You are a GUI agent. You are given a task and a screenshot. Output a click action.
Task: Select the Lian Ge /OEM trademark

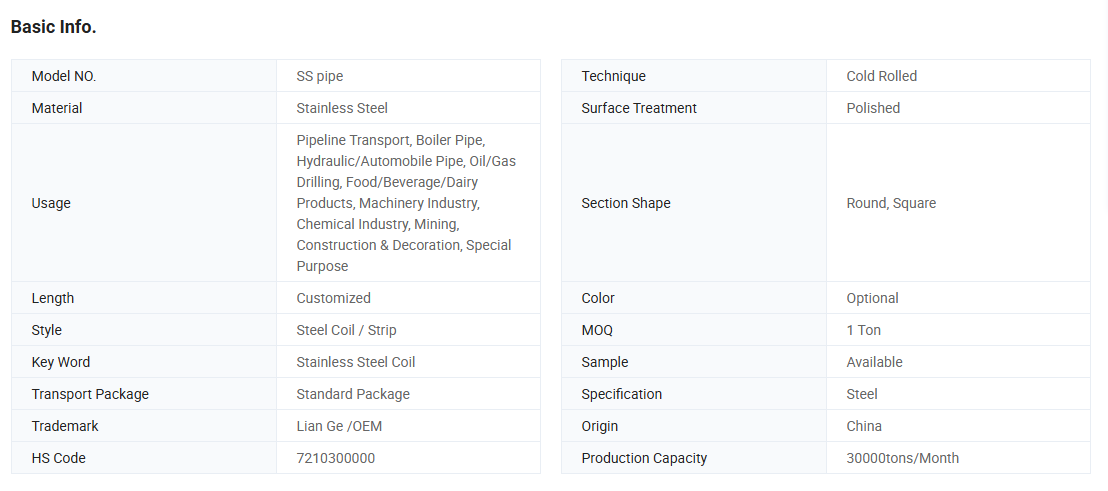click(x=339, y=426)
